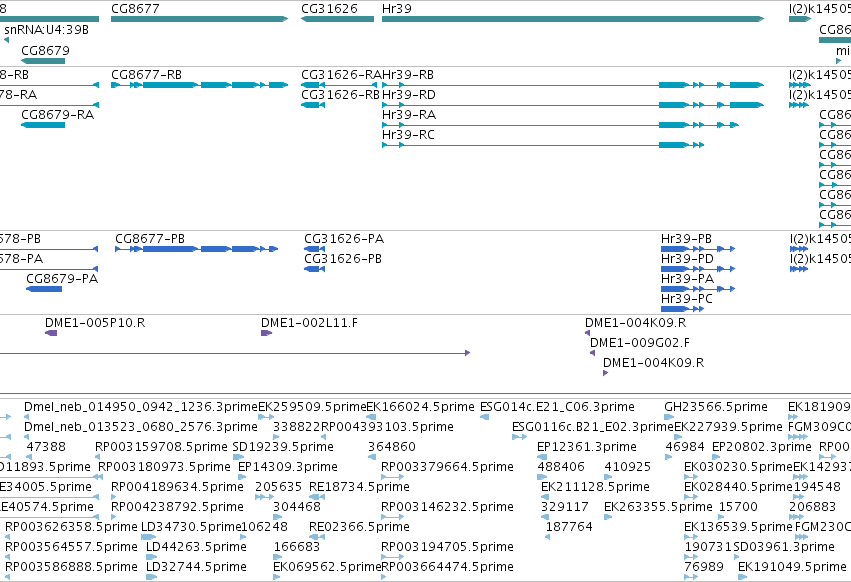Click EST label SD03961.3prime
851x582 pixels.
[784, 548]
